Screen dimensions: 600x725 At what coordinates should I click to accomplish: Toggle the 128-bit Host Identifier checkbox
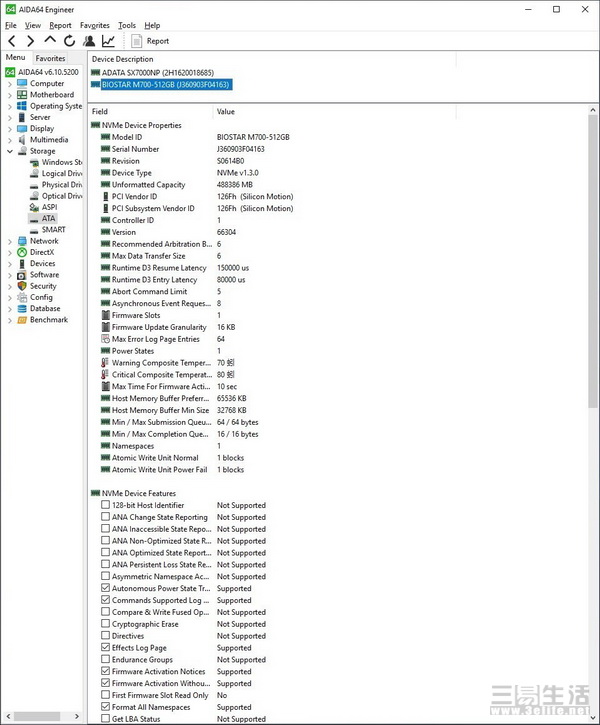105,505
